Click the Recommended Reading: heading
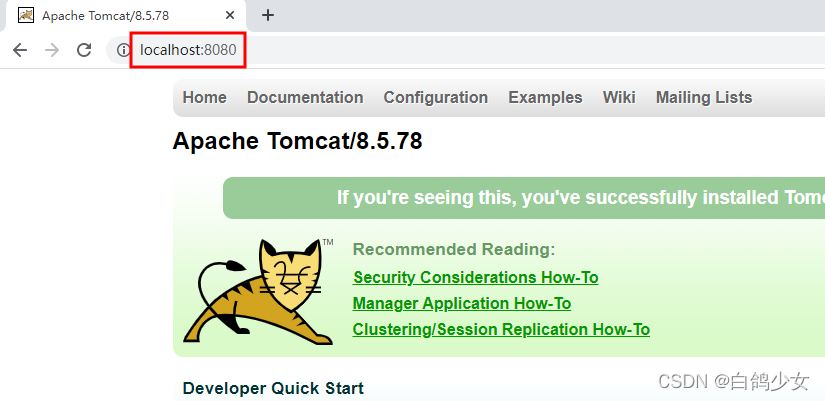825x401 pixels. 454,249
